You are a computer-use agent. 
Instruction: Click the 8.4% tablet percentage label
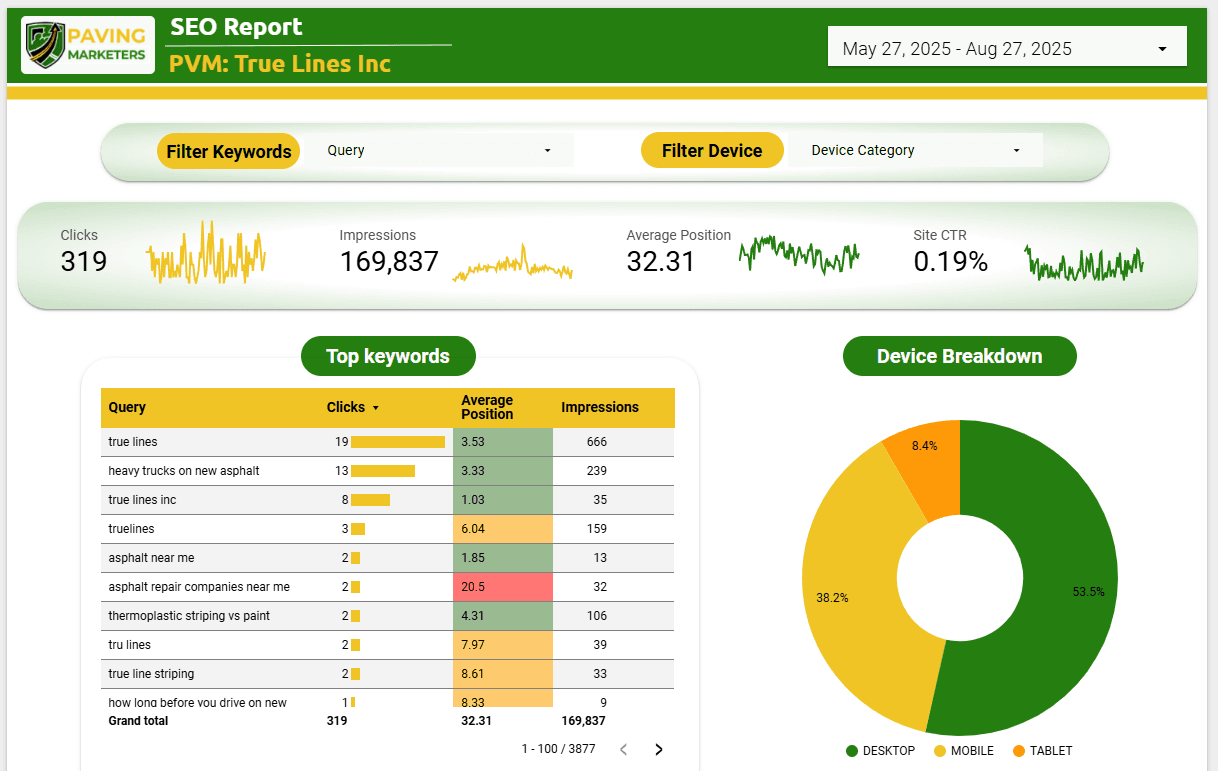[x=925, y=446]
